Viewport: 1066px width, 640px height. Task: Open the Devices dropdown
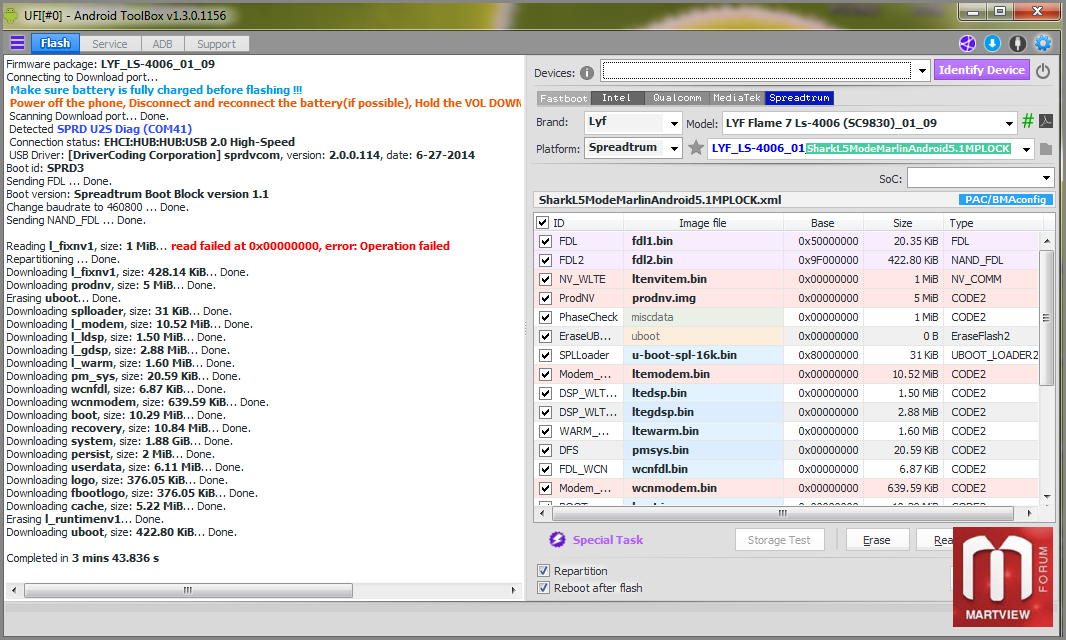pyautogui.click(x=922, y=71)
